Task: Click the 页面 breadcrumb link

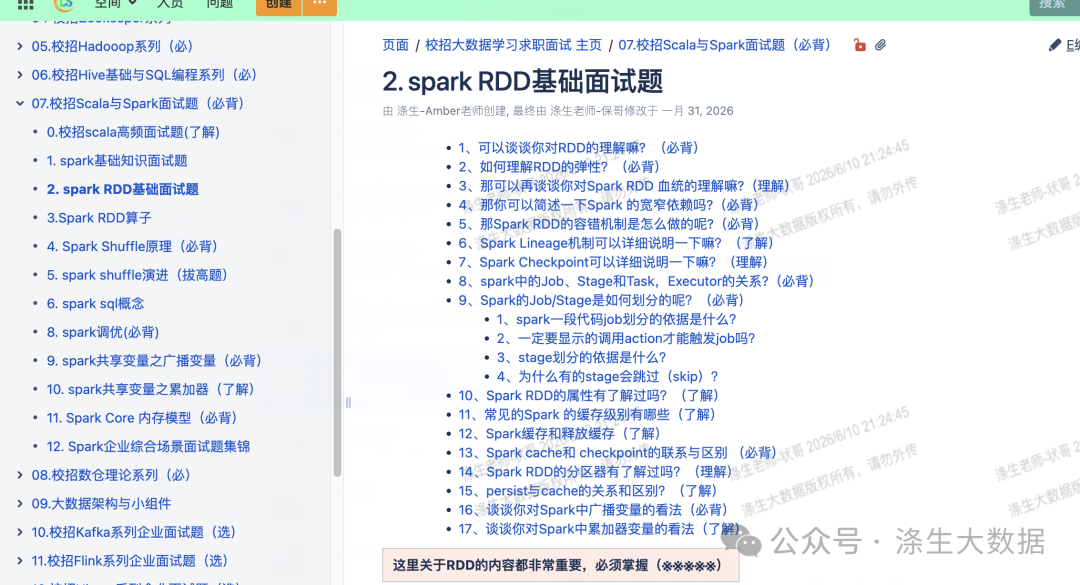Action: pos(395,45)
